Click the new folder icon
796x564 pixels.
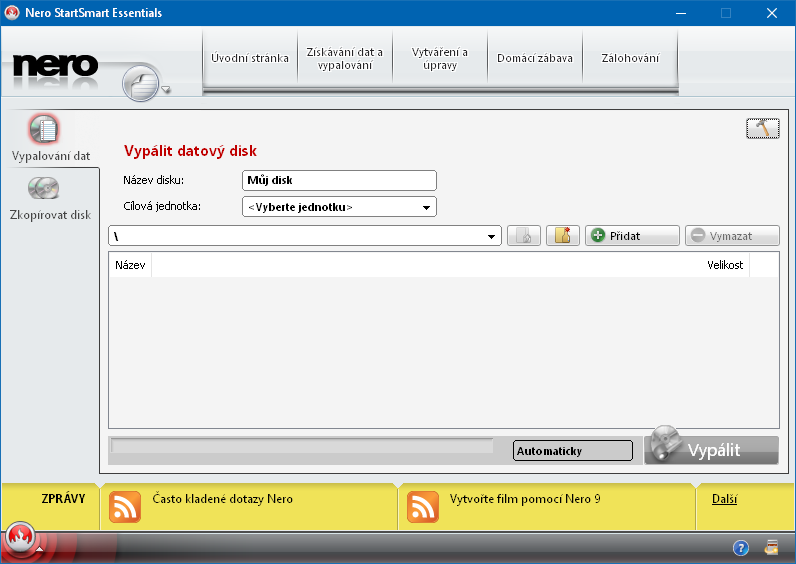coord(563,236)
